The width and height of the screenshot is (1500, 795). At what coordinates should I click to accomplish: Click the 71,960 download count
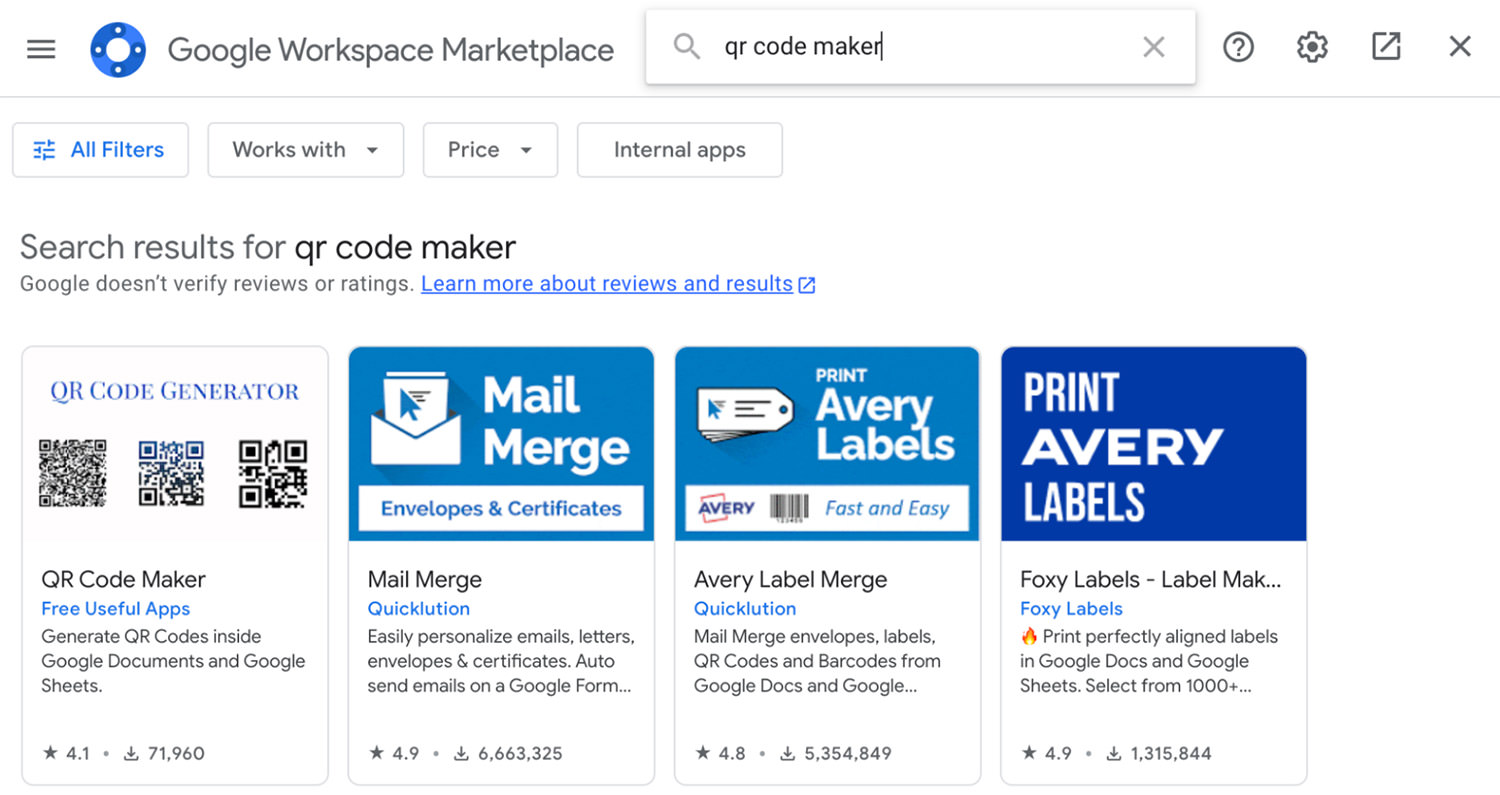pos(176,753)
